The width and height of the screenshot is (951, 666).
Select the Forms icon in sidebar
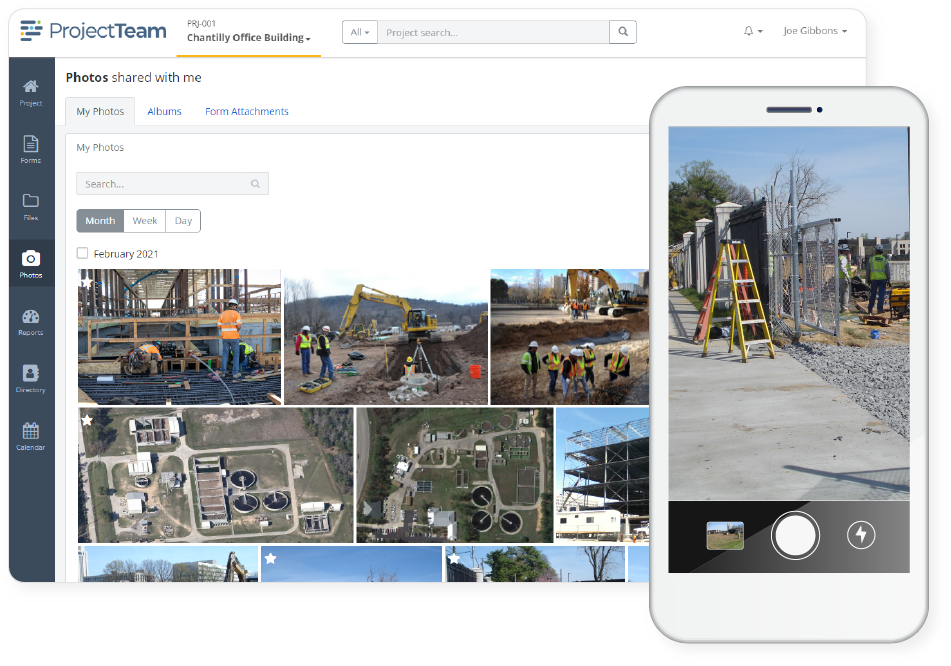click(31, 148)
